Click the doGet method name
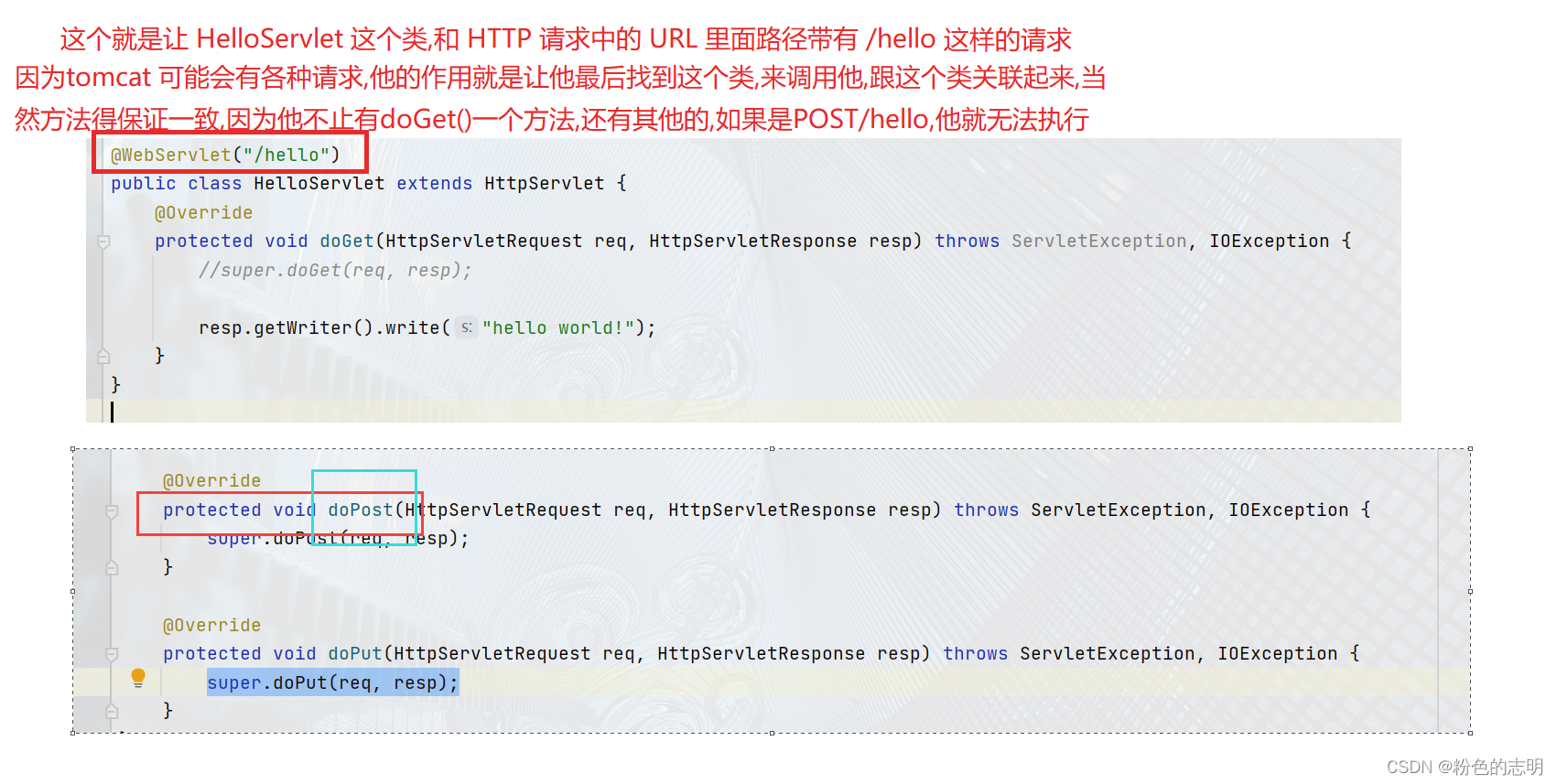 click(x=347, y=241)
